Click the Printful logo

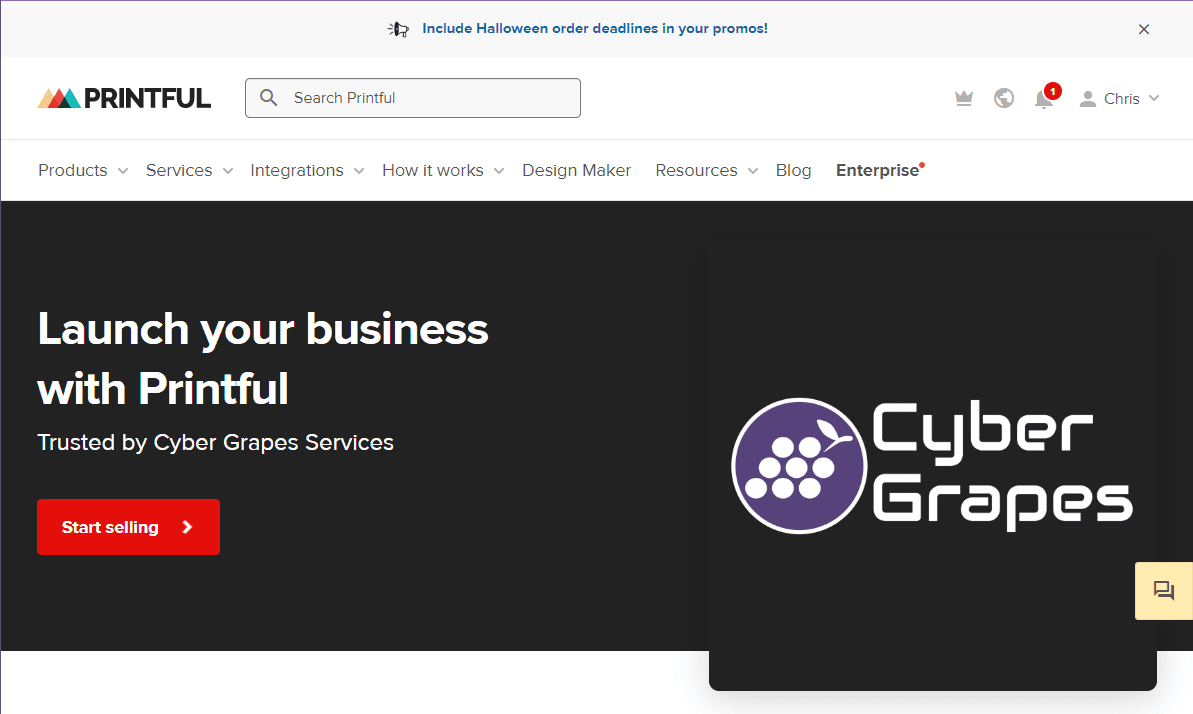click(124, 98)
